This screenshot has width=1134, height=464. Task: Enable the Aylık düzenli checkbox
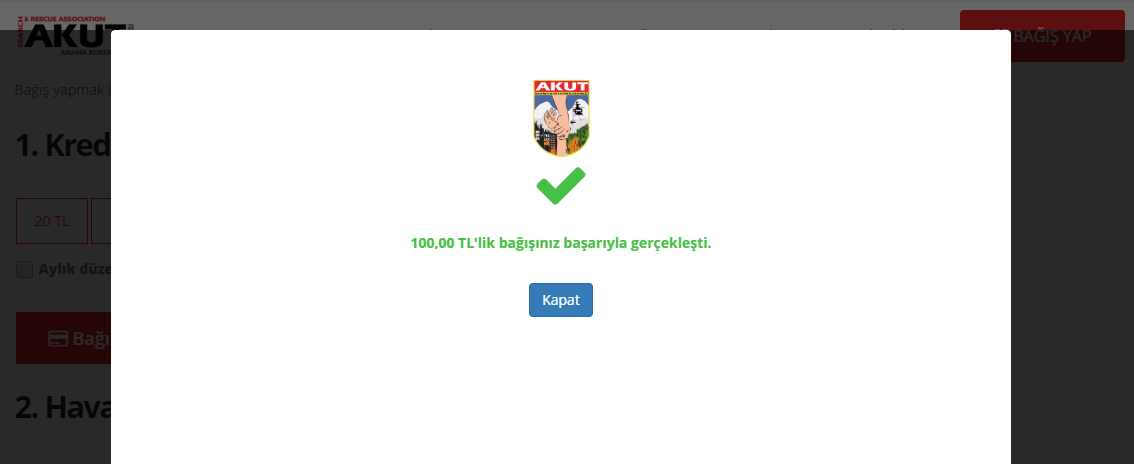(x=25, y=270)
